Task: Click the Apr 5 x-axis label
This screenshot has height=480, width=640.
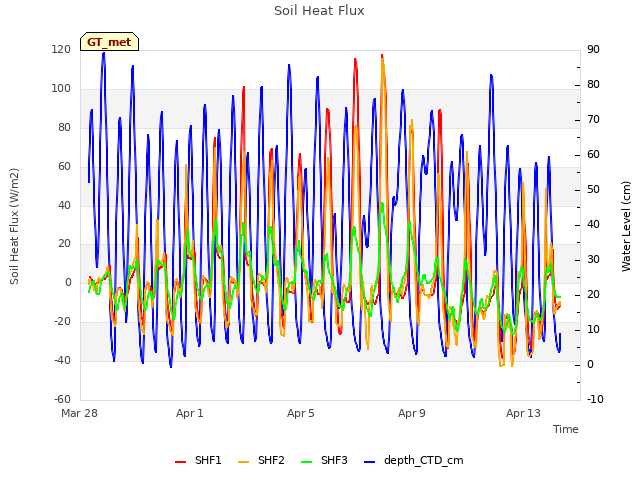Action: tap(301, 413)
